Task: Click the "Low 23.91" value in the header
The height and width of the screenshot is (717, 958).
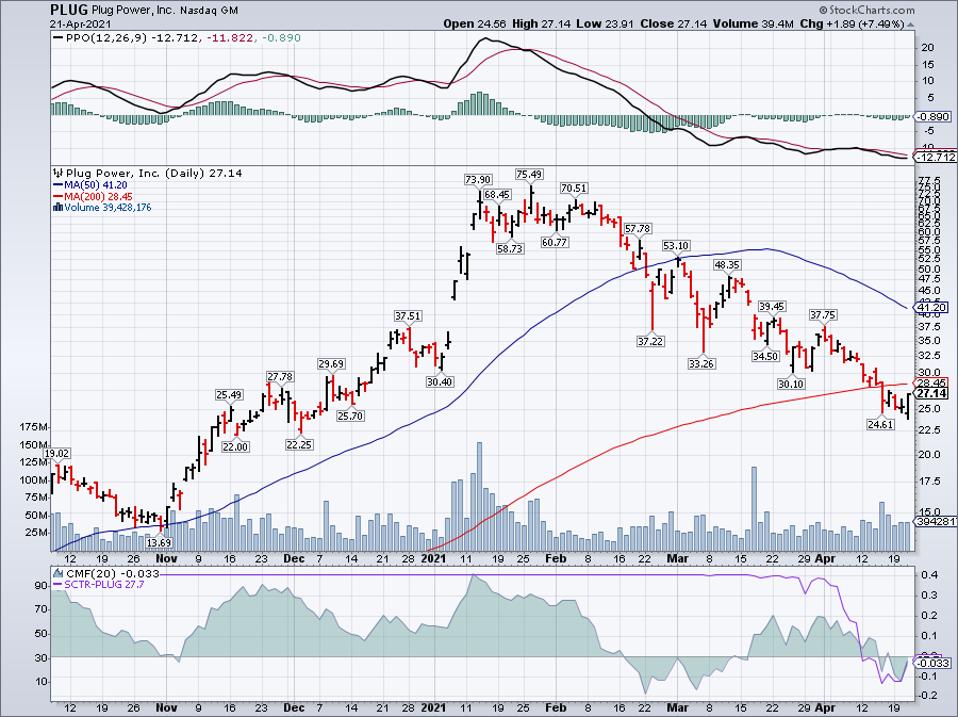Action: pyautogui.click(x=604, y=24)
